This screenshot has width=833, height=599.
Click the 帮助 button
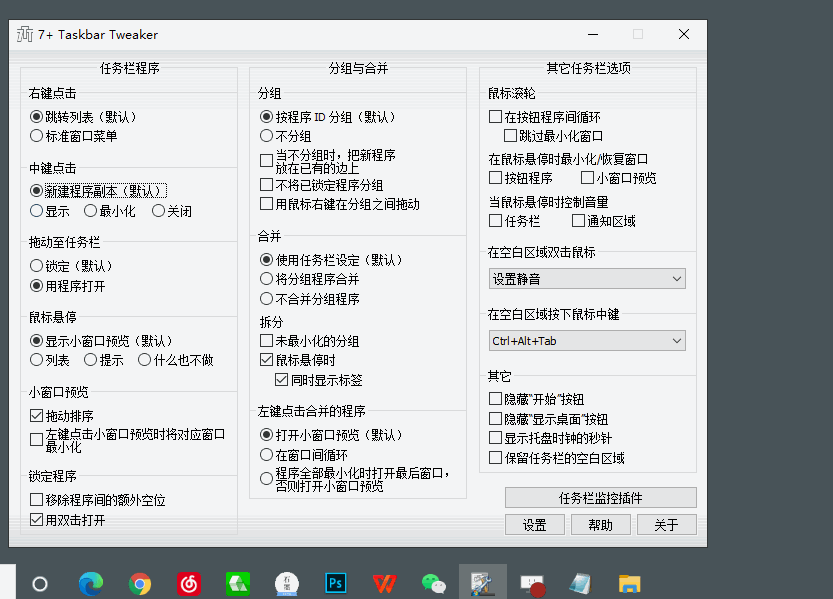[x=600, y=524]
